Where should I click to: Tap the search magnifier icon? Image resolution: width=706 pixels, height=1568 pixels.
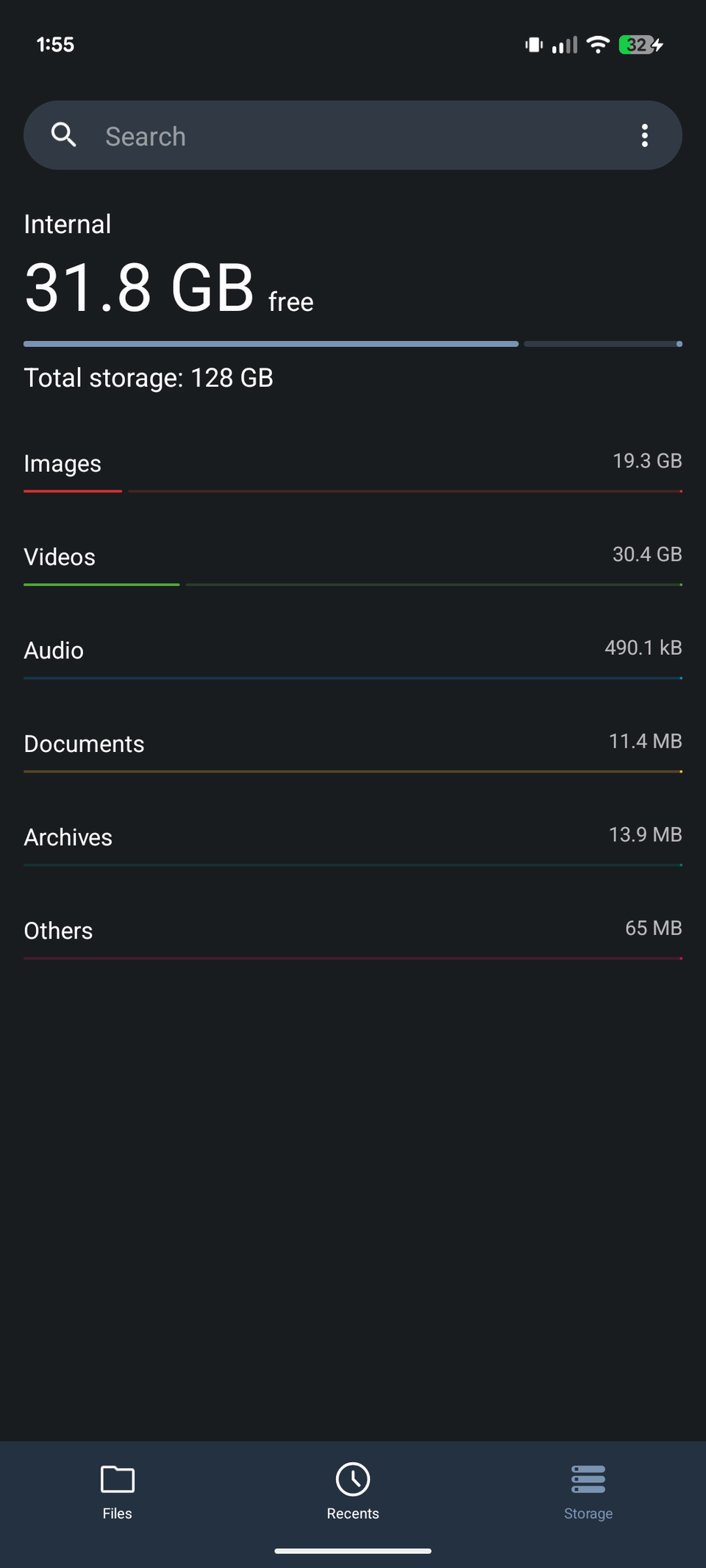point(63,135)
